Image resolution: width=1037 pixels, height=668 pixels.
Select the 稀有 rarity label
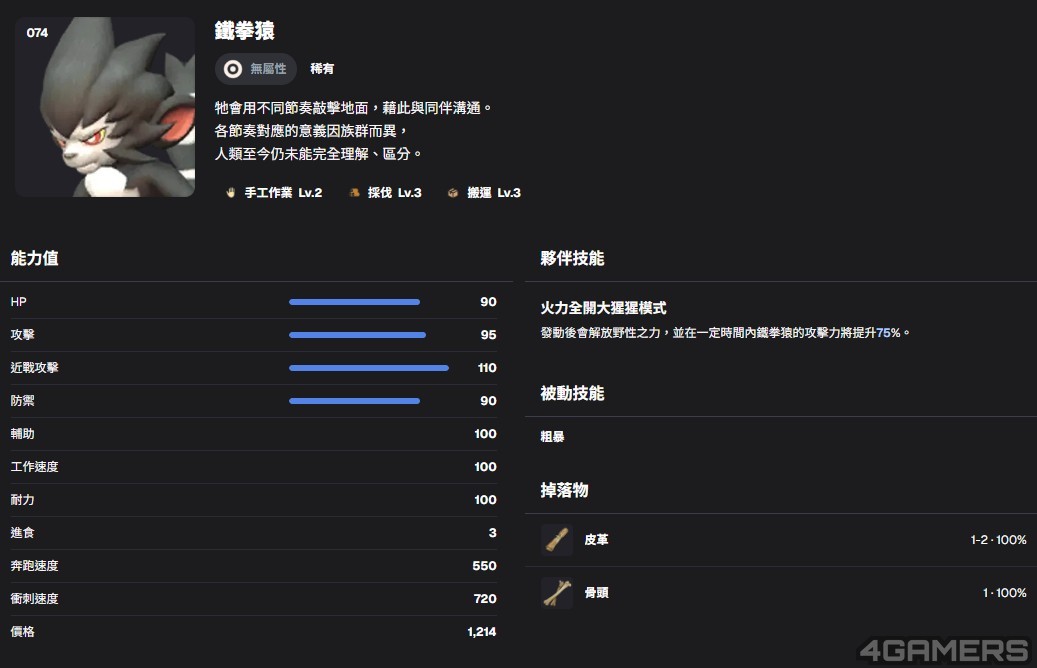322,69
